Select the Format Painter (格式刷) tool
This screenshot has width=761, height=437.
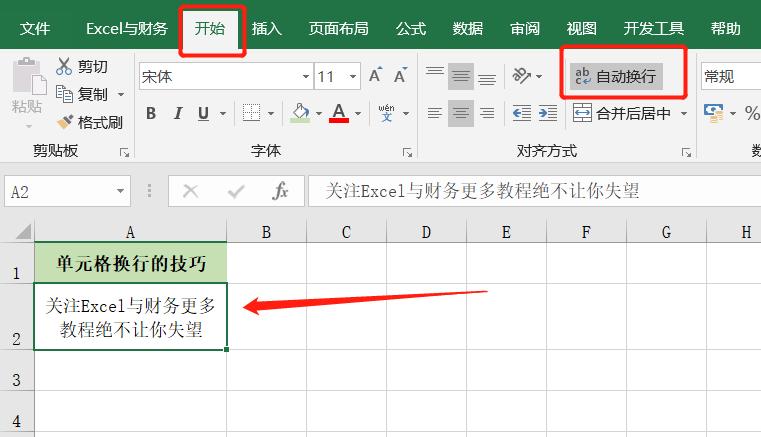coord(90,122)
